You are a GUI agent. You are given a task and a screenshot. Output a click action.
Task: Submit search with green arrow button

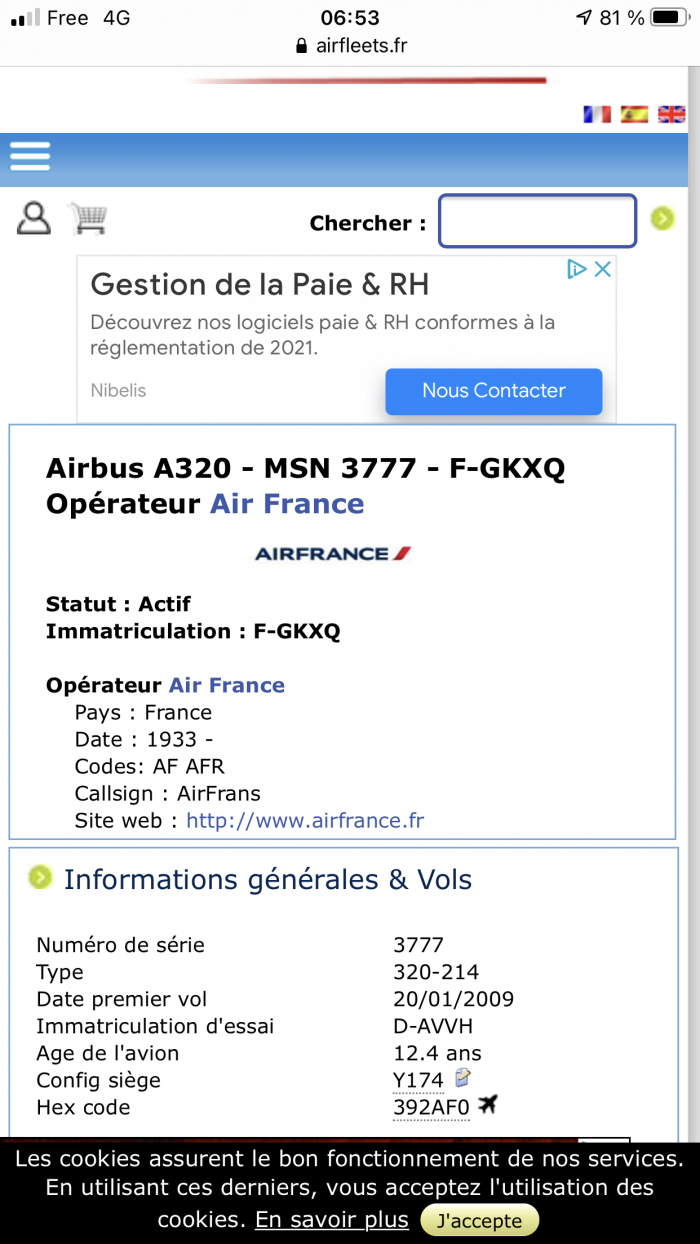coord(662,218)
